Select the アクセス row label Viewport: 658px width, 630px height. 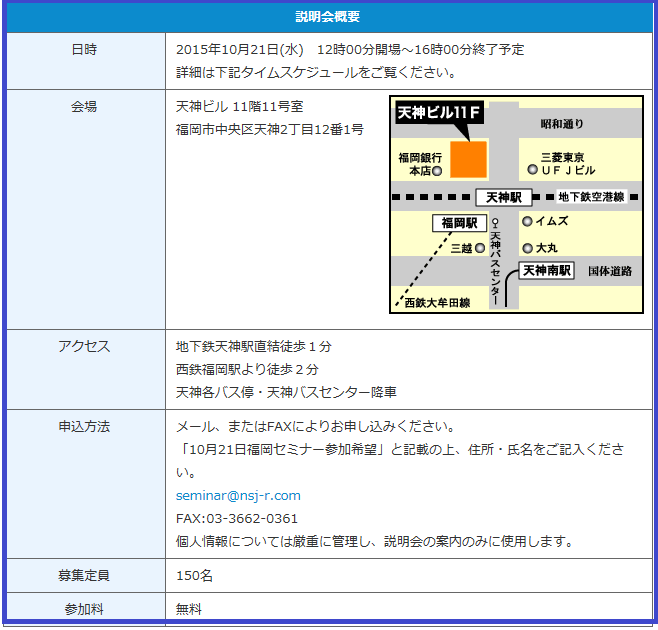84,346
